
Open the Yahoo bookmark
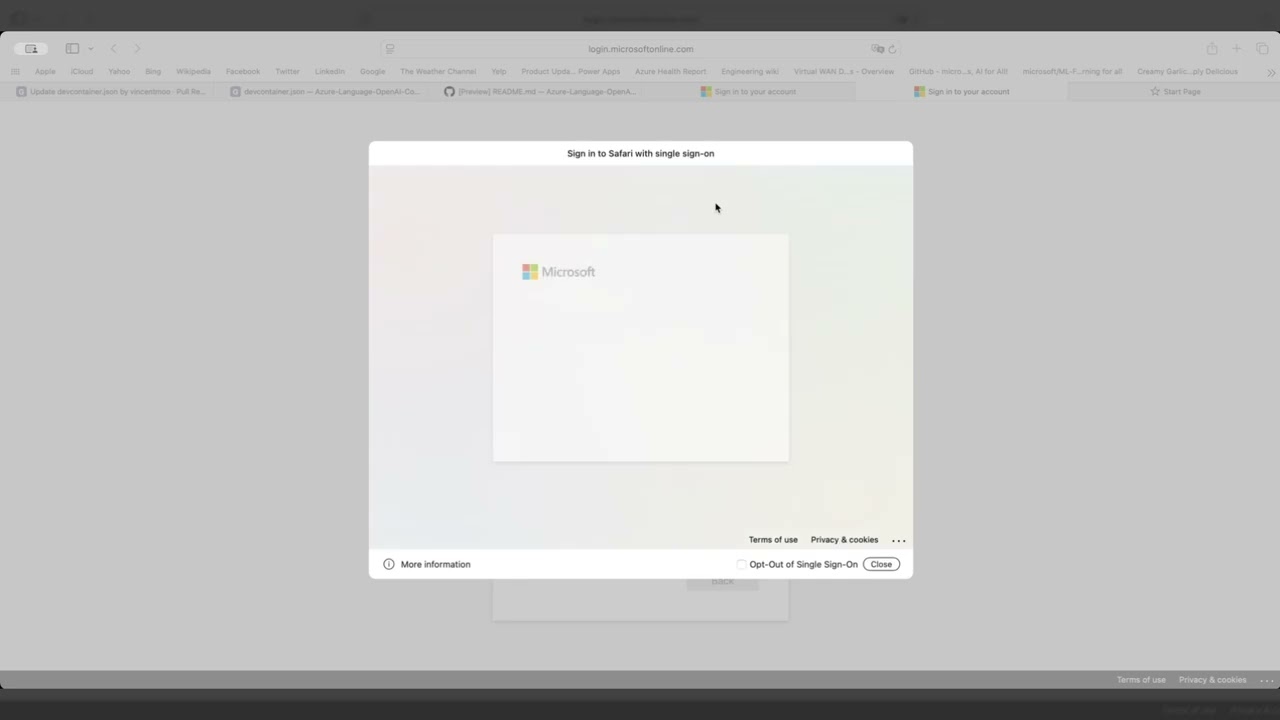pos(119,71)
